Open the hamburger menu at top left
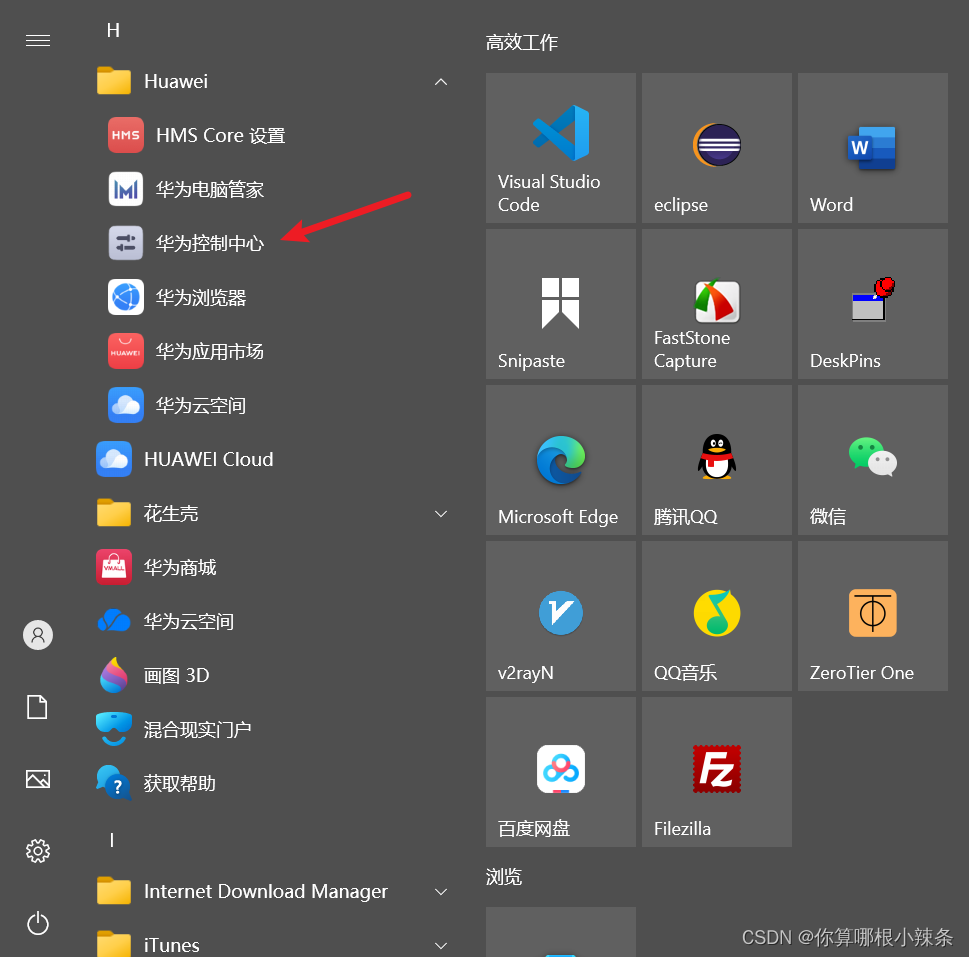 (38, 41)
